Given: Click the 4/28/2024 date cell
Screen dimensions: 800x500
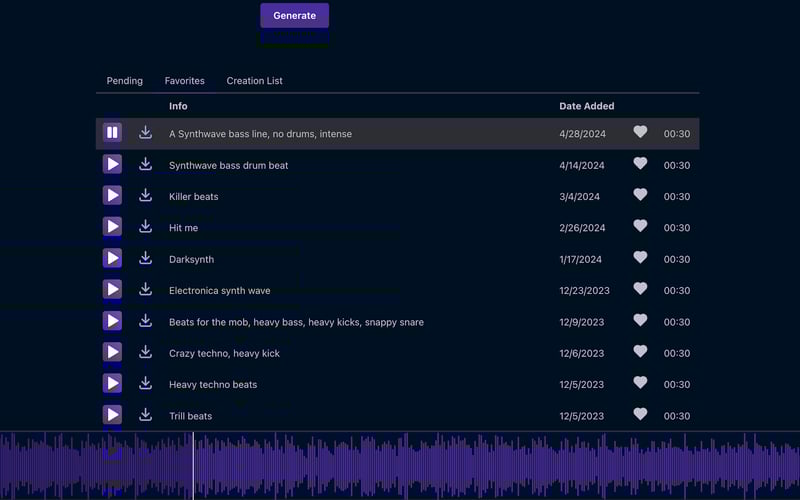Looking at the screenshot, I should click(x=582, y=134).
